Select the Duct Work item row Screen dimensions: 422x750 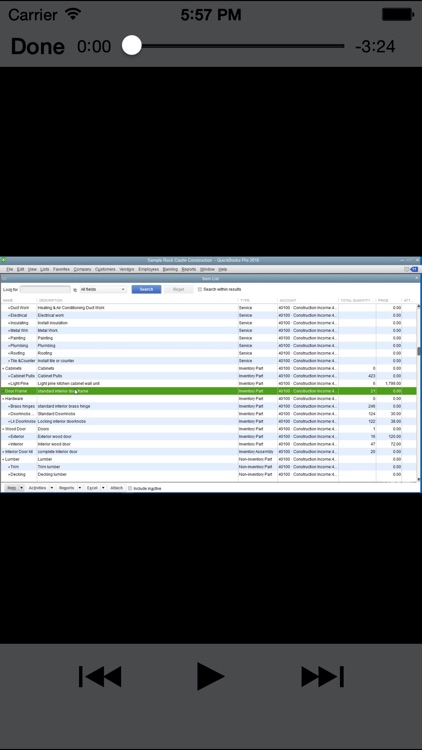click(x=208, y=308)
